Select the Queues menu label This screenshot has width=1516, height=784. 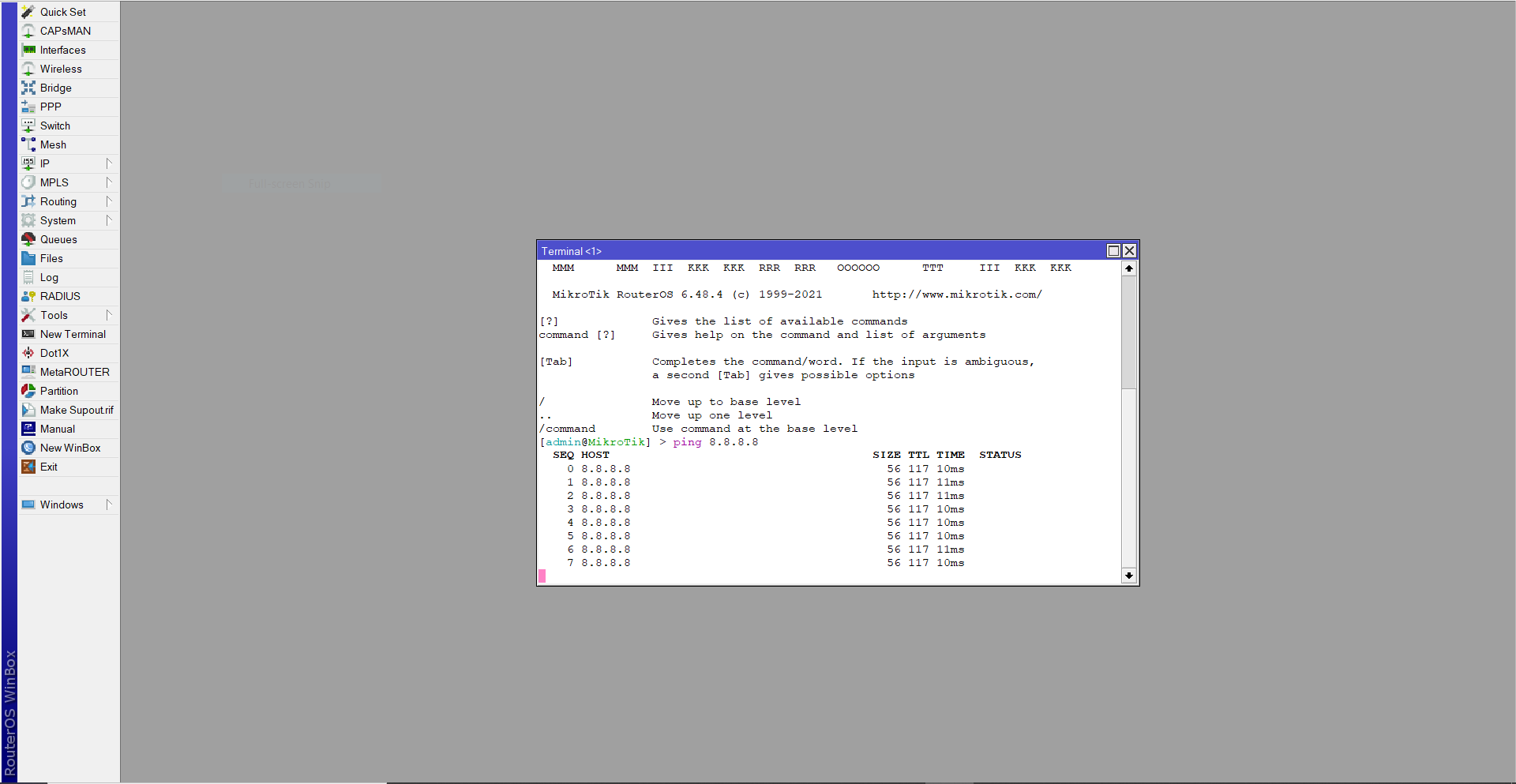point(58,239)
